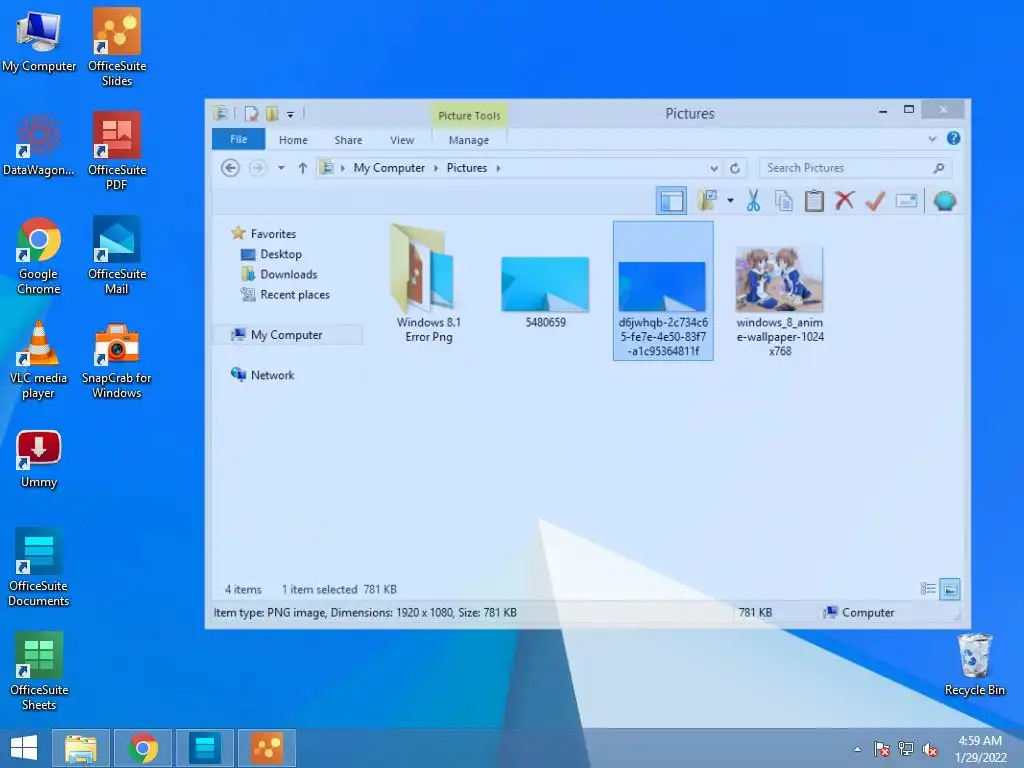Open the Share ribbon tab
The height and width of the screenshot is (768, 1024).
coord(348,140)
